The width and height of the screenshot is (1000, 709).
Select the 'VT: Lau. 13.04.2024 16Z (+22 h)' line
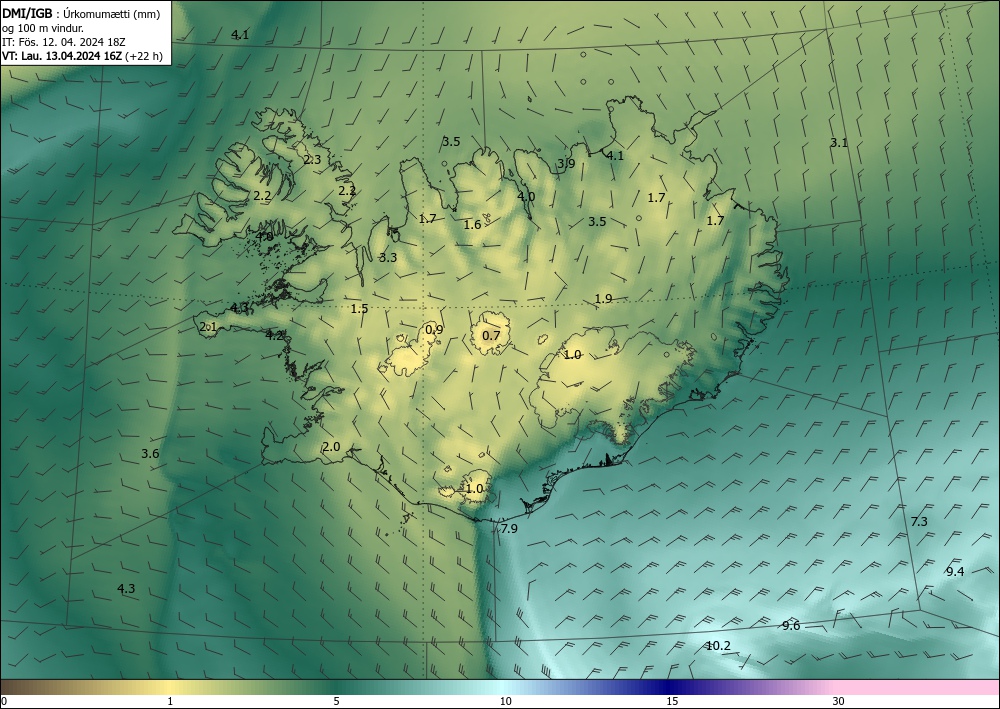coord(82,56)
